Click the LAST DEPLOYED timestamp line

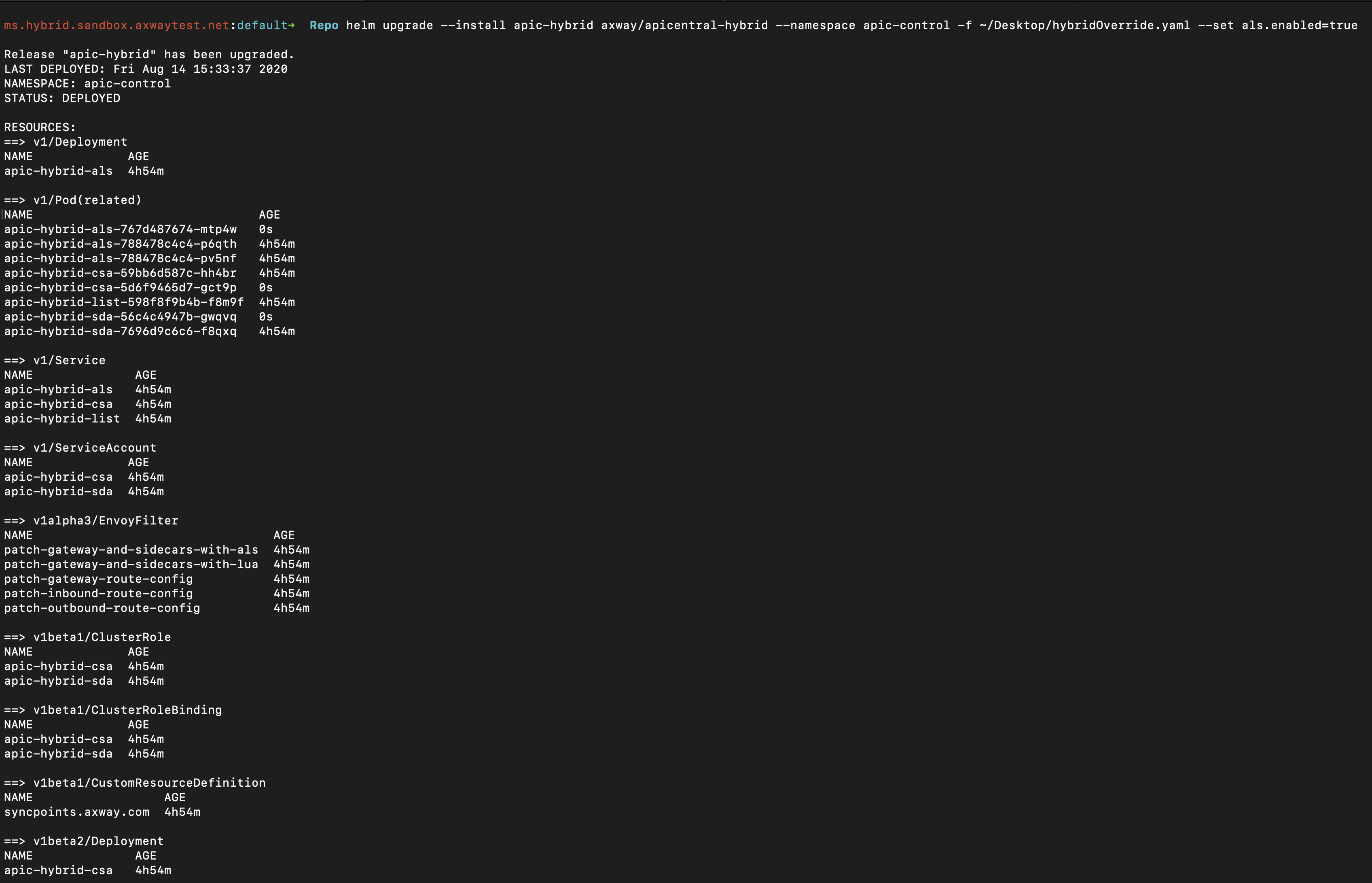(146, 69)
